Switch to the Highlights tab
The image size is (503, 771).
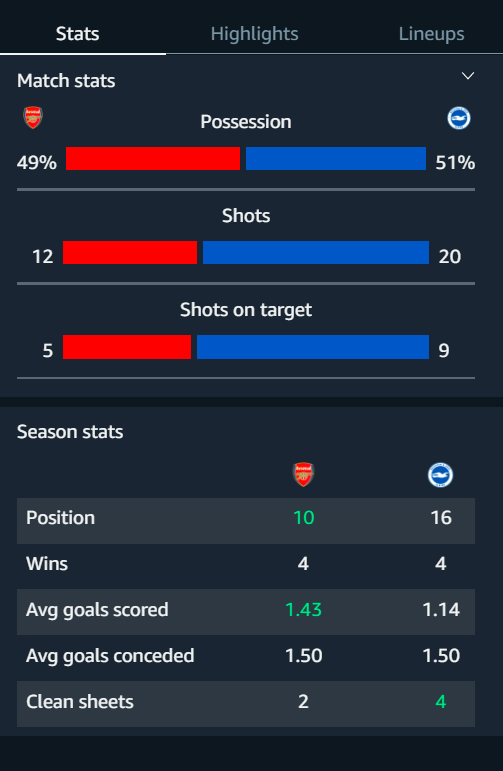(x=254, y=33)
